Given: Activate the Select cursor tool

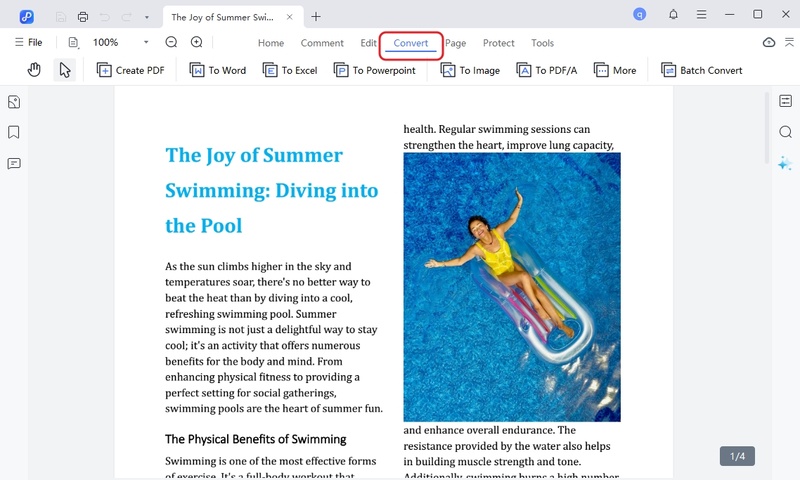Looking at the screenshot, I should (x=65, y=70).
